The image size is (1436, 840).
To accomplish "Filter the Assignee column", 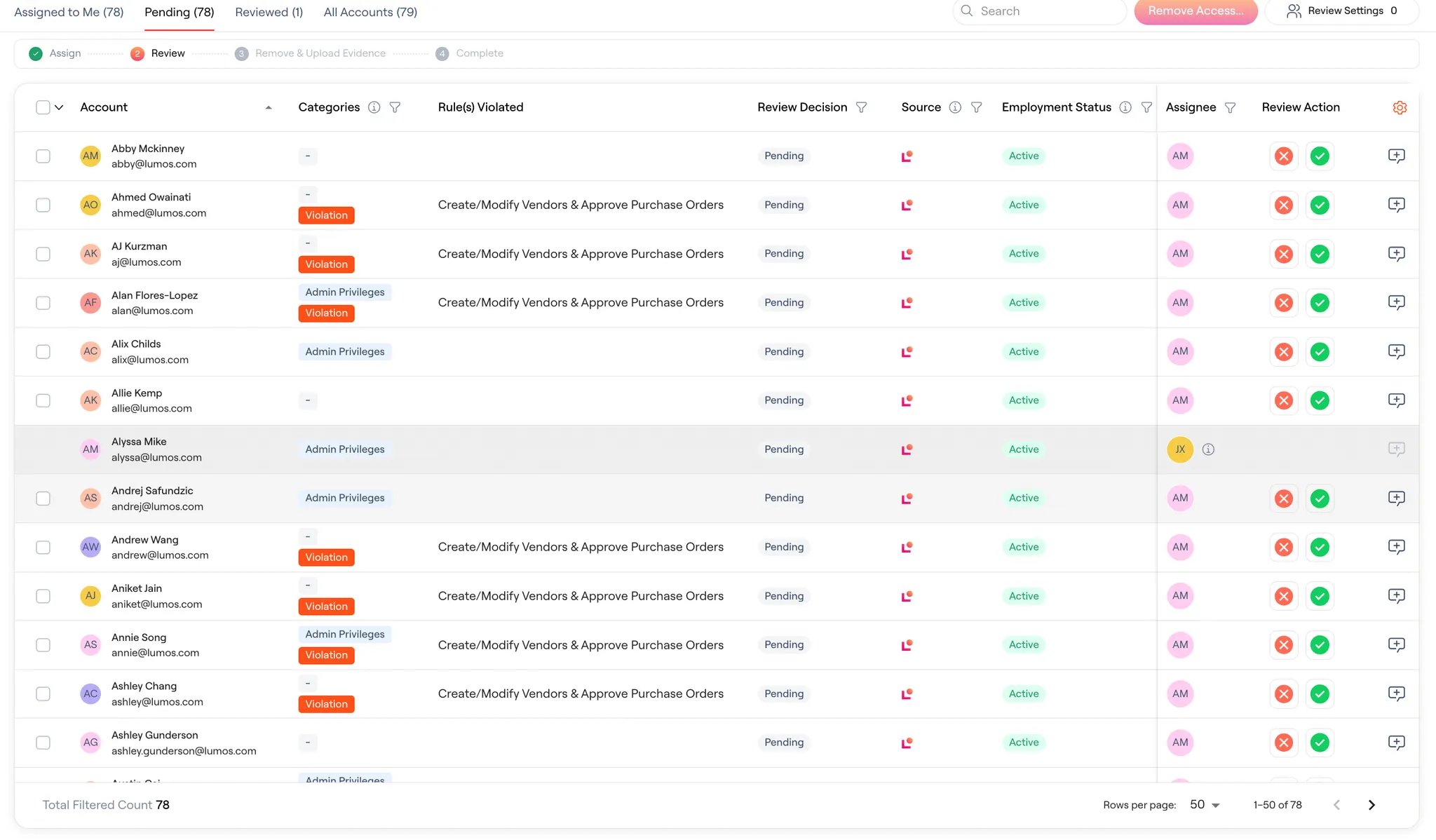I will click(1230, 107).
